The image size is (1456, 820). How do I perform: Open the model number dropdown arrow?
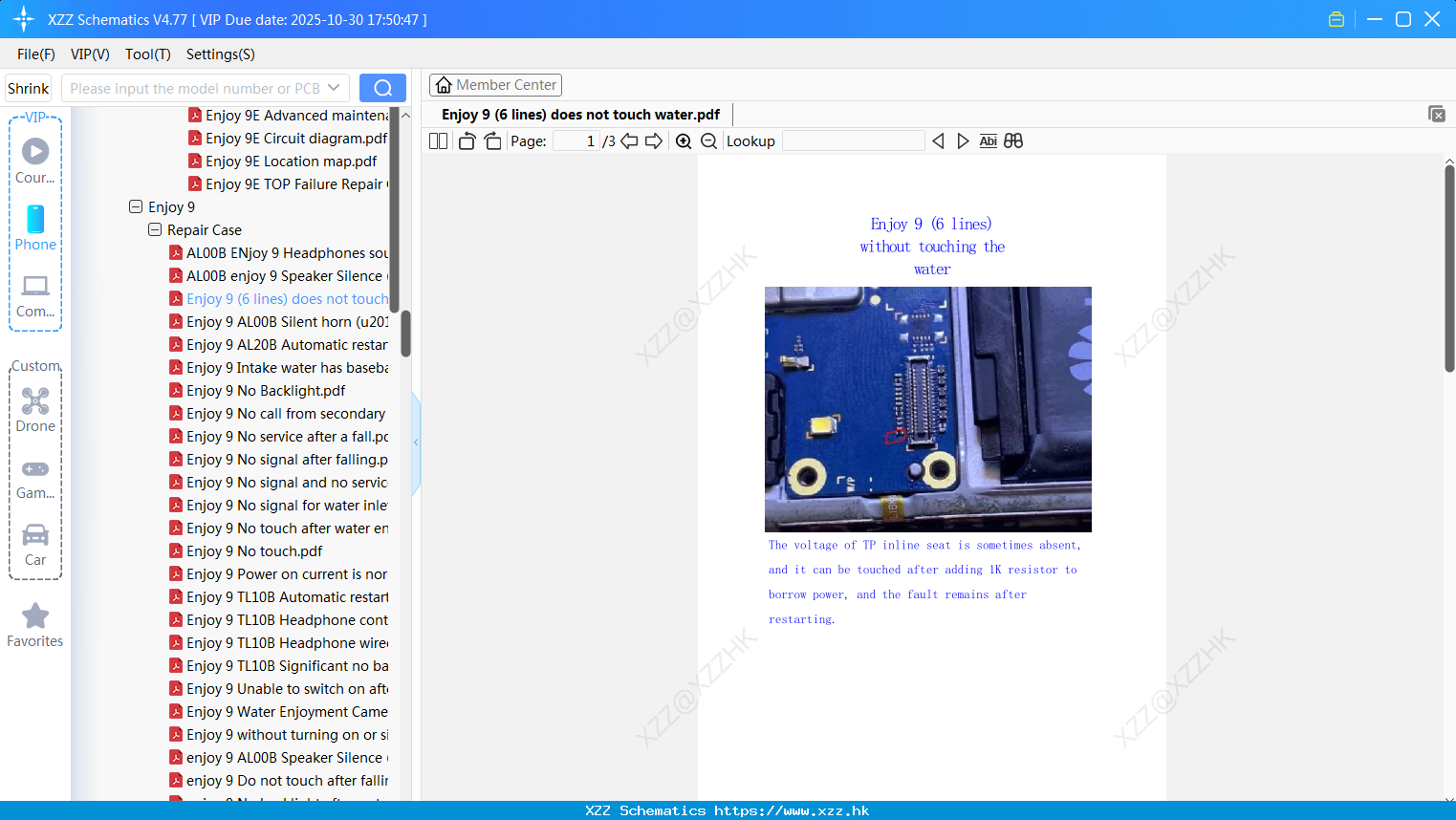tap(334, 88)
